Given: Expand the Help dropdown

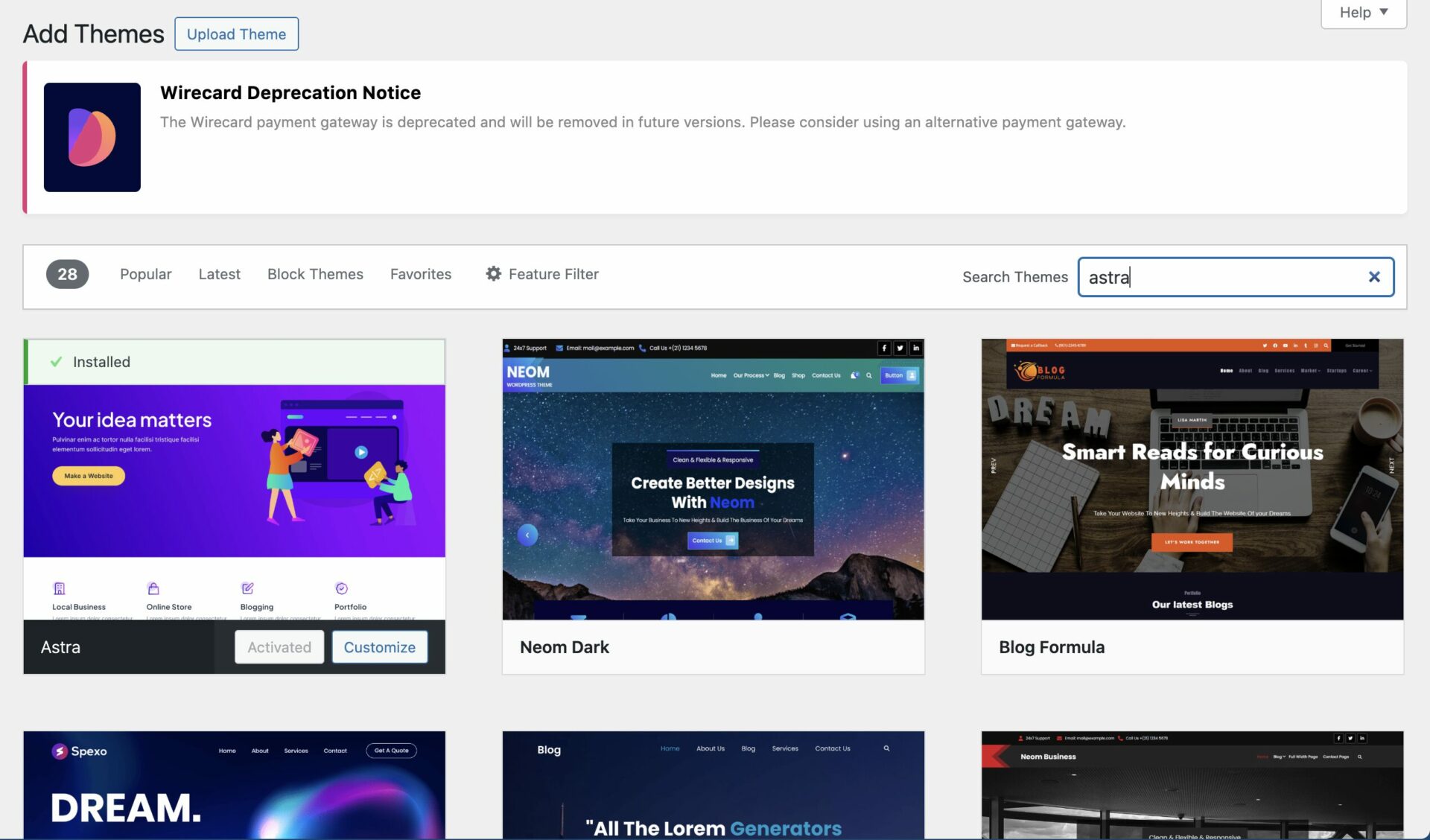Looking at the screenshot, I should [1363, 13].
